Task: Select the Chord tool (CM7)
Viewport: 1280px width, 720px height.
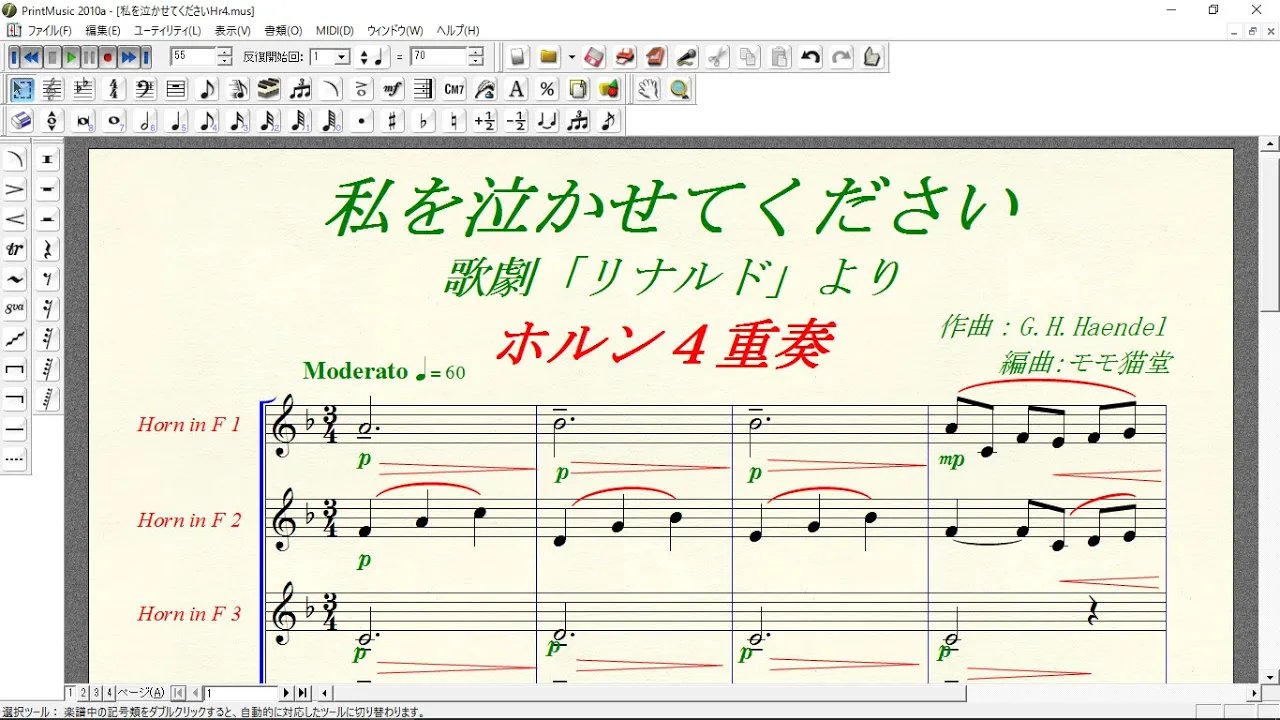Action: click(455, 89)
